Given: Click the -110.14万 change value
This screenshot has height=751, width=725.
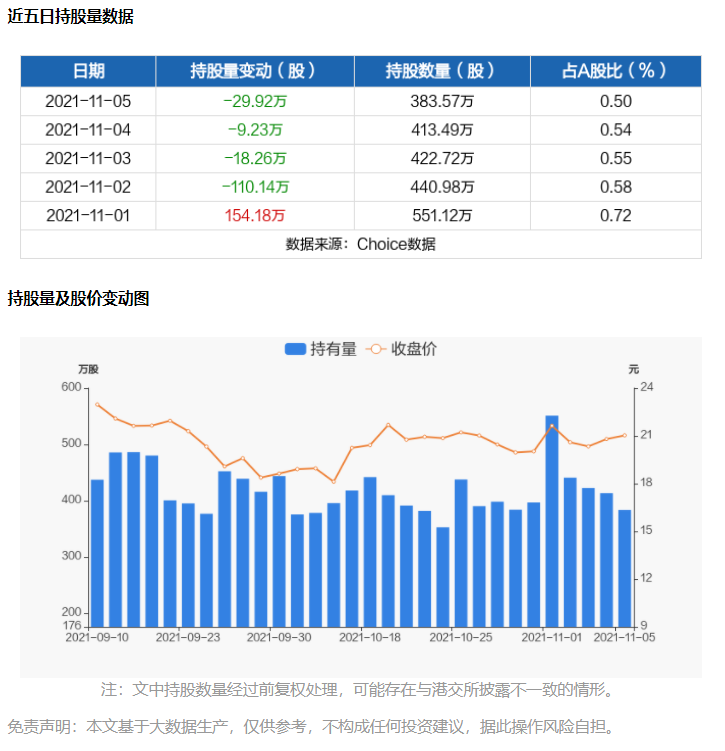Looking at the screenshot, I should pyautogui.click(x=255, y=187).
